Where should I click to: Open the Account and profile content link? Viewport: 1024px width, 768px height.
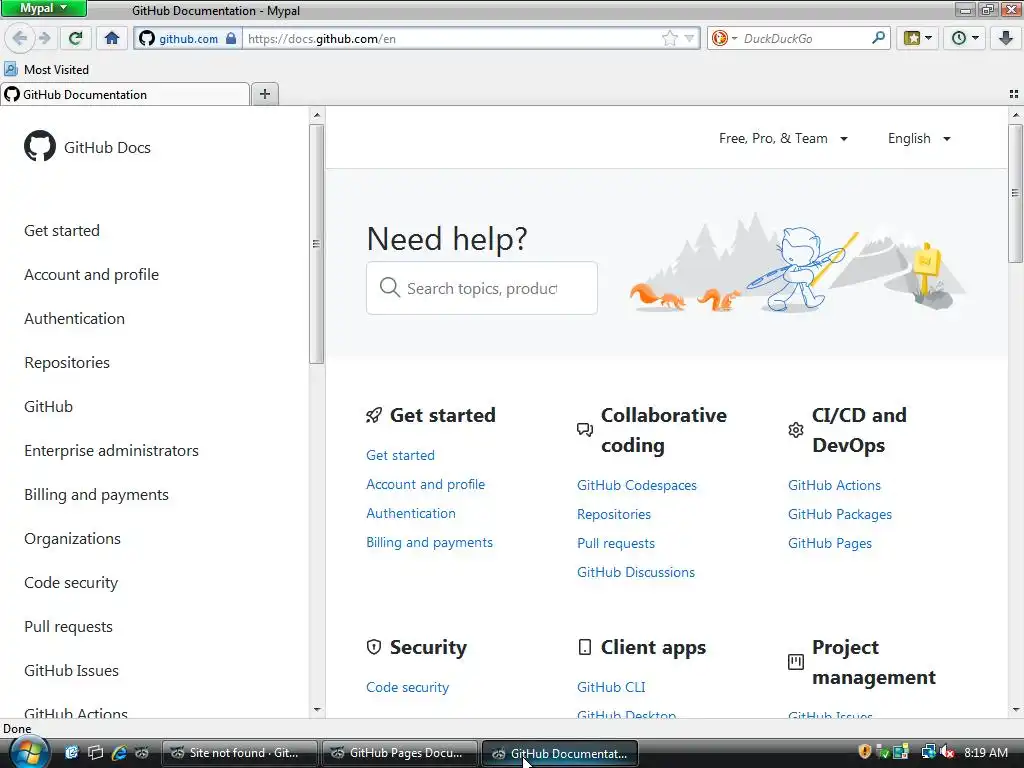pyautogui.click(x=425, y=484)
